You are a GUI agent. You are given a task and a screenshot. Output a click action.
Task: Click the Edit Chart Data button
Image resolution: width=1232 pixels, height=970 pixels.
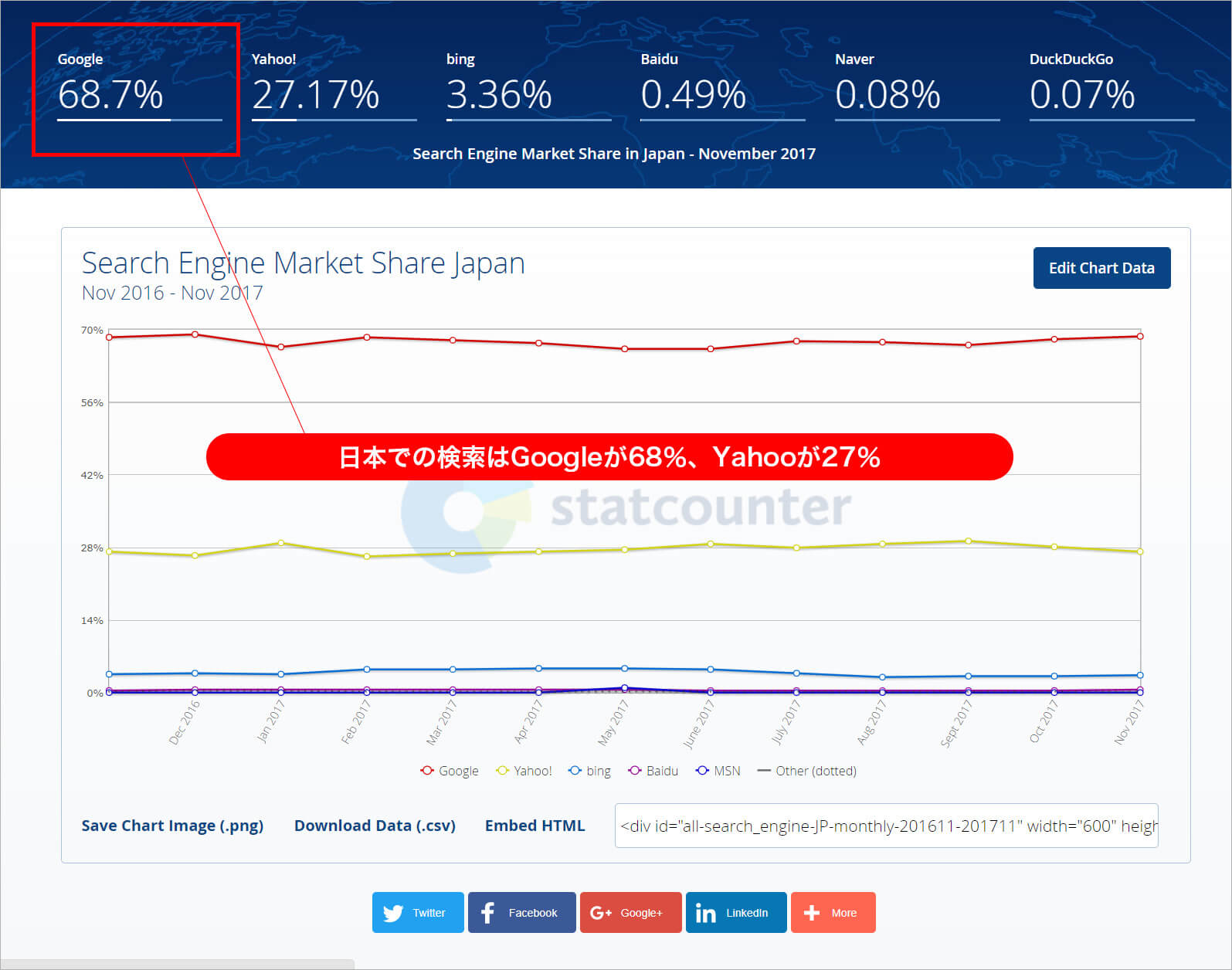[1101, 268]
